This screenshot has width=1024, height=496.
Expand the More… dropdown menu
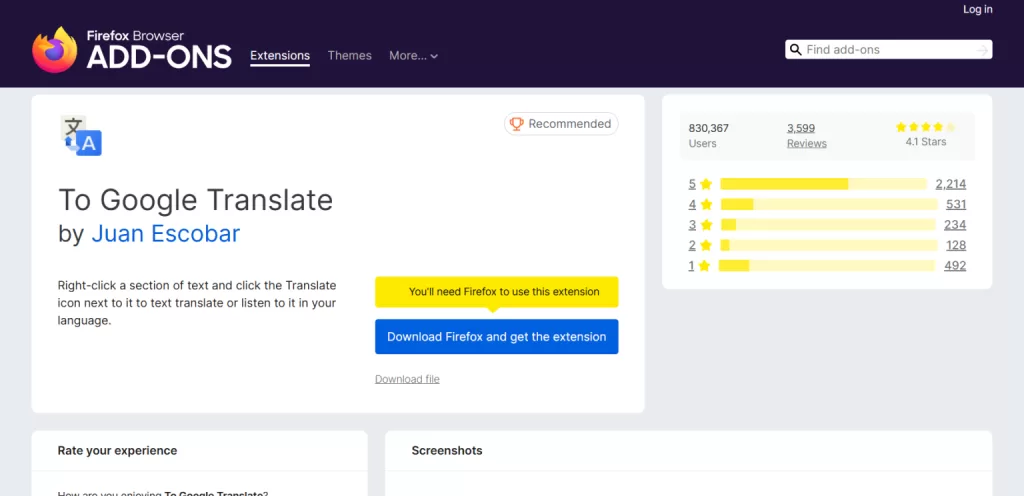(x=413, y=56)
